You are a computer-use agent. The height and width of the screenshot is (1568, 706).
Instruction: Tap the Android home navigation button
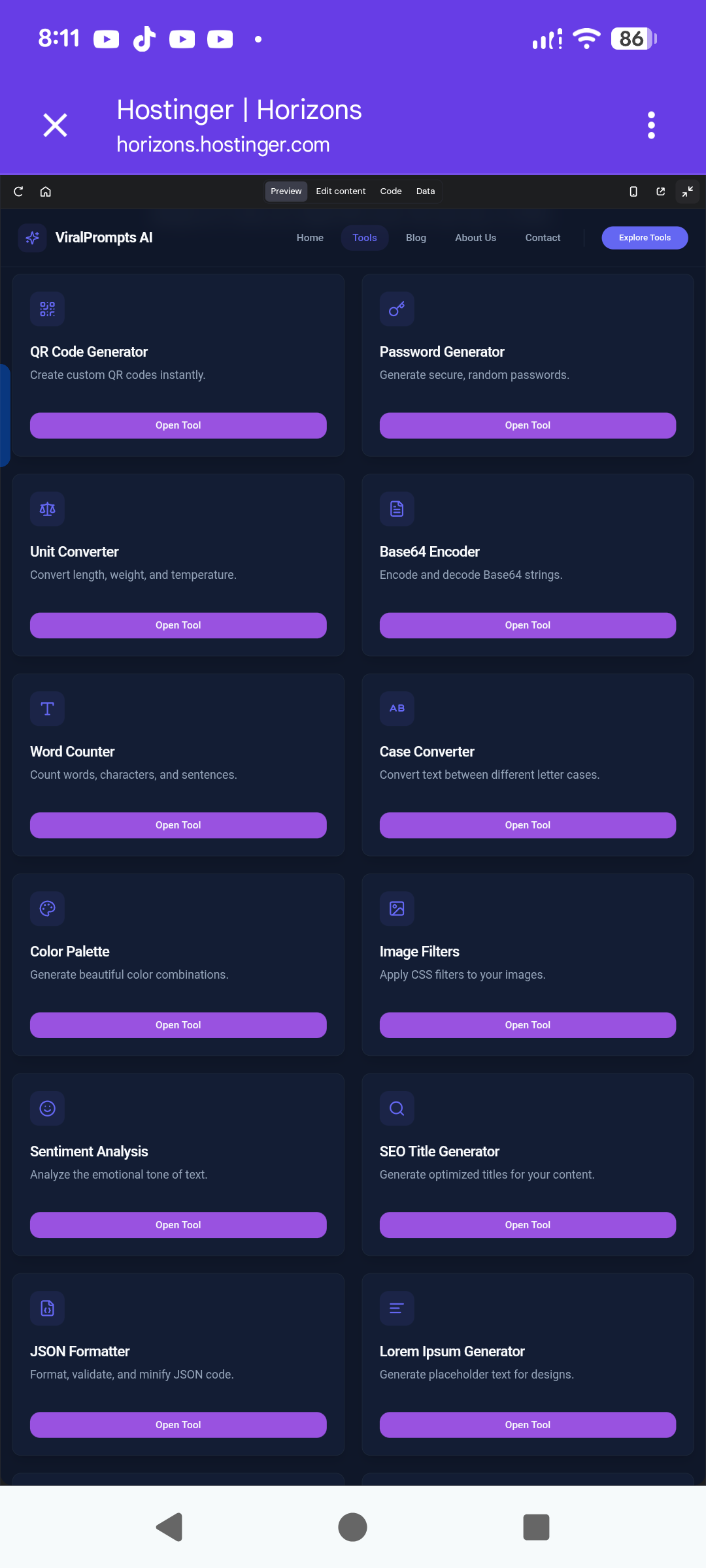(352, 1527)
